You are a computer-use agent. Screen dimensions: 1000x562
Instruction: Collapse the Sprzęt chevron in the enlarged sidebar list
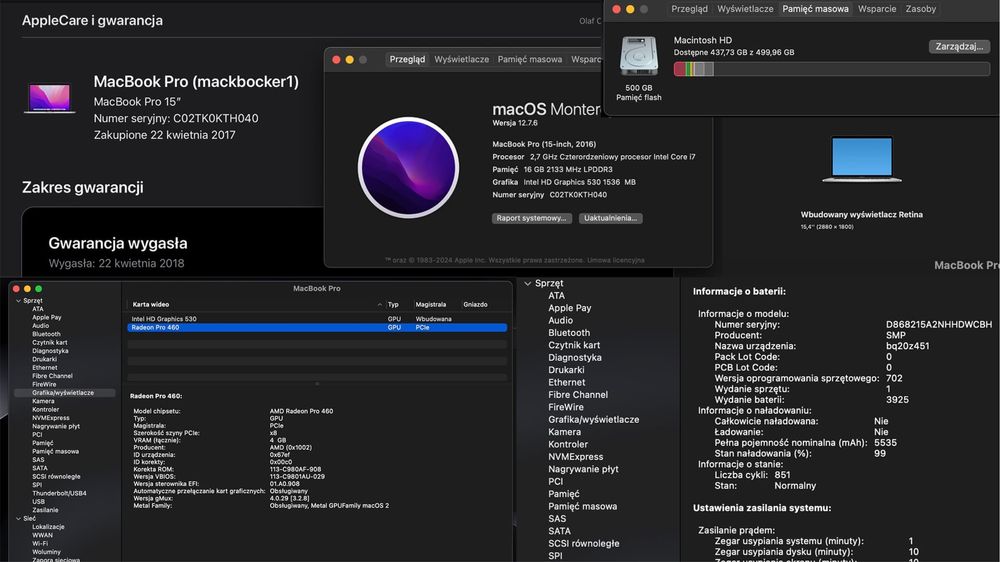tap(527, 283)
